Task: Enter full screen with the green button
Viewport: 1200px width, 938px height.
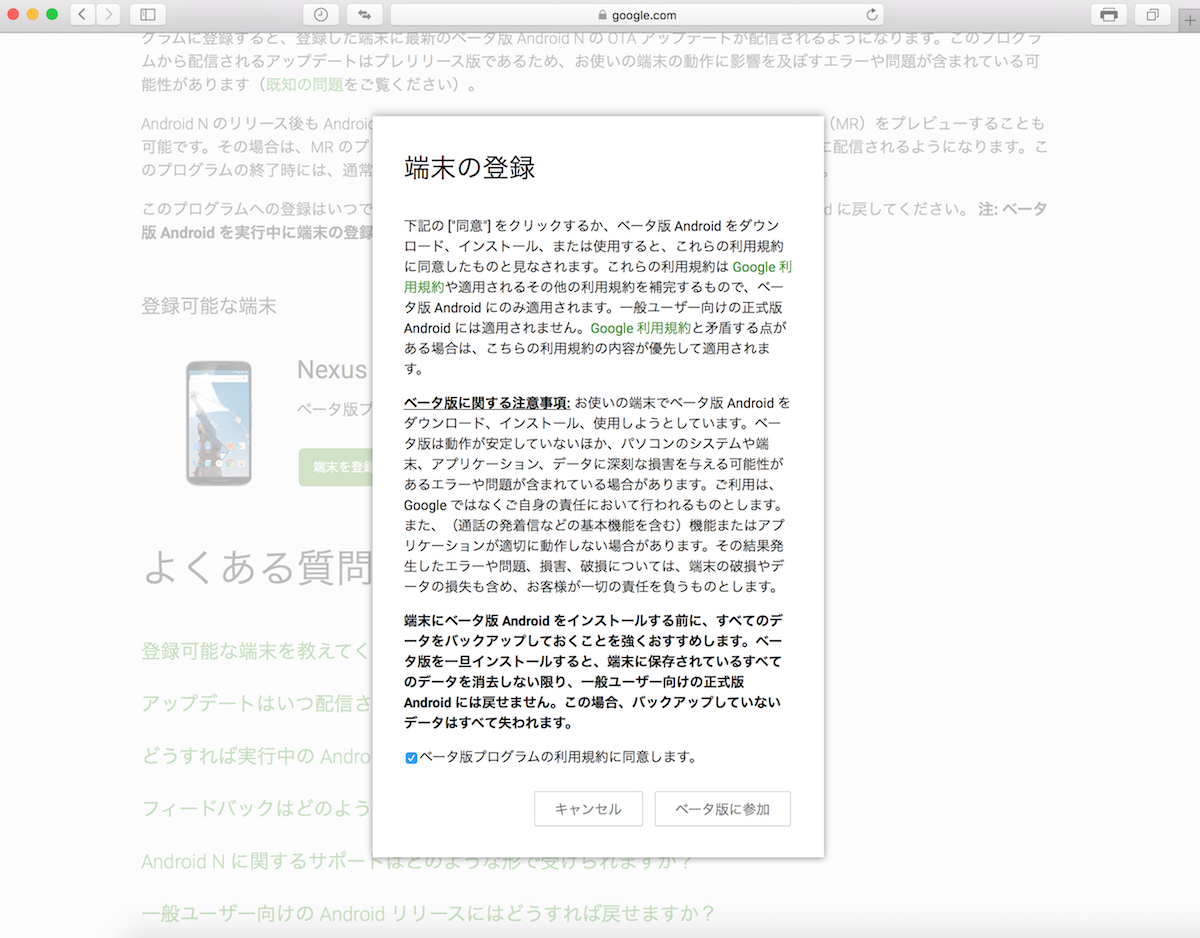Action: click(x=52, y=14)
